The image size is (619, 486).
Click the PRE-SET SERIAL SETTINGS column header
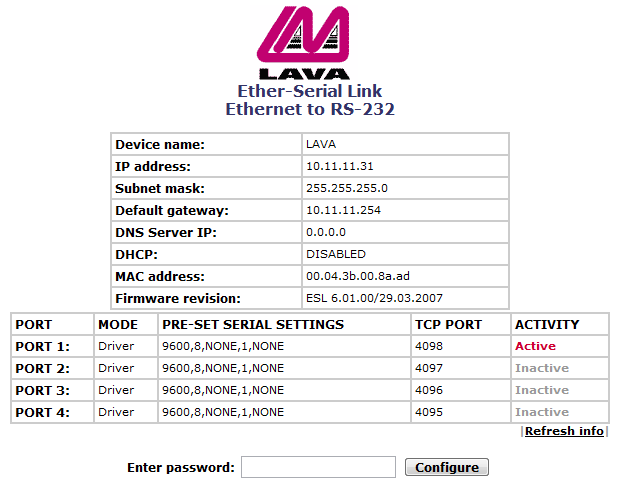point(253,325)
